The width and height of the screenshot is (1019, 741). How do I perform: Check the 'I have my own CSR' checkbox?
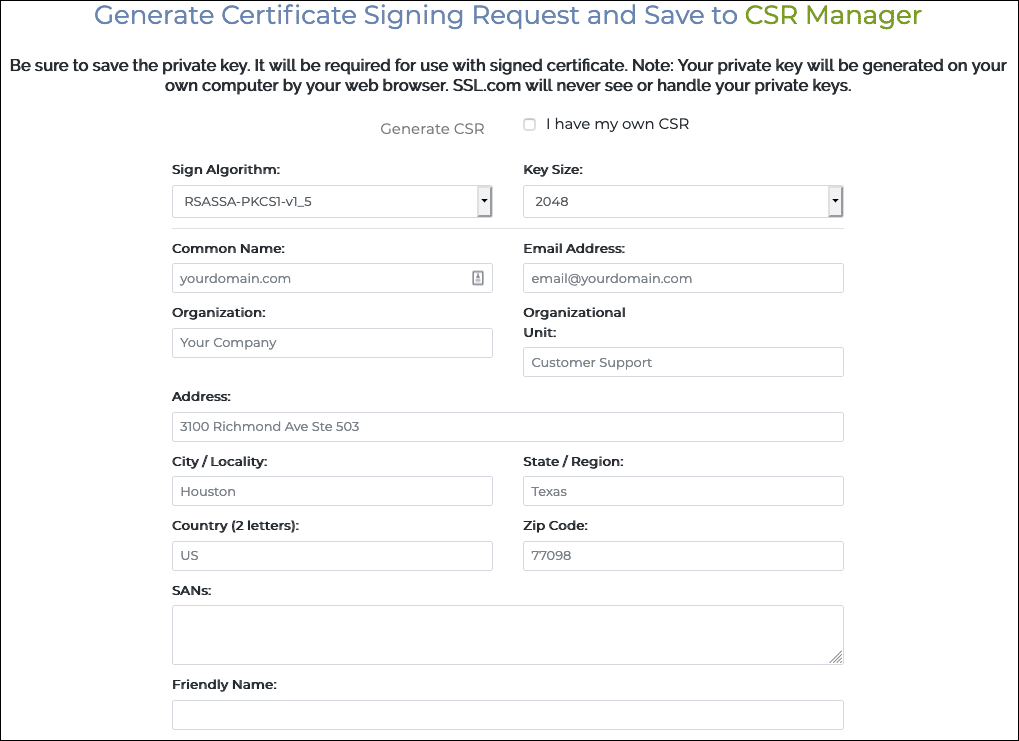pyautogui.click(x=530, y=125)
